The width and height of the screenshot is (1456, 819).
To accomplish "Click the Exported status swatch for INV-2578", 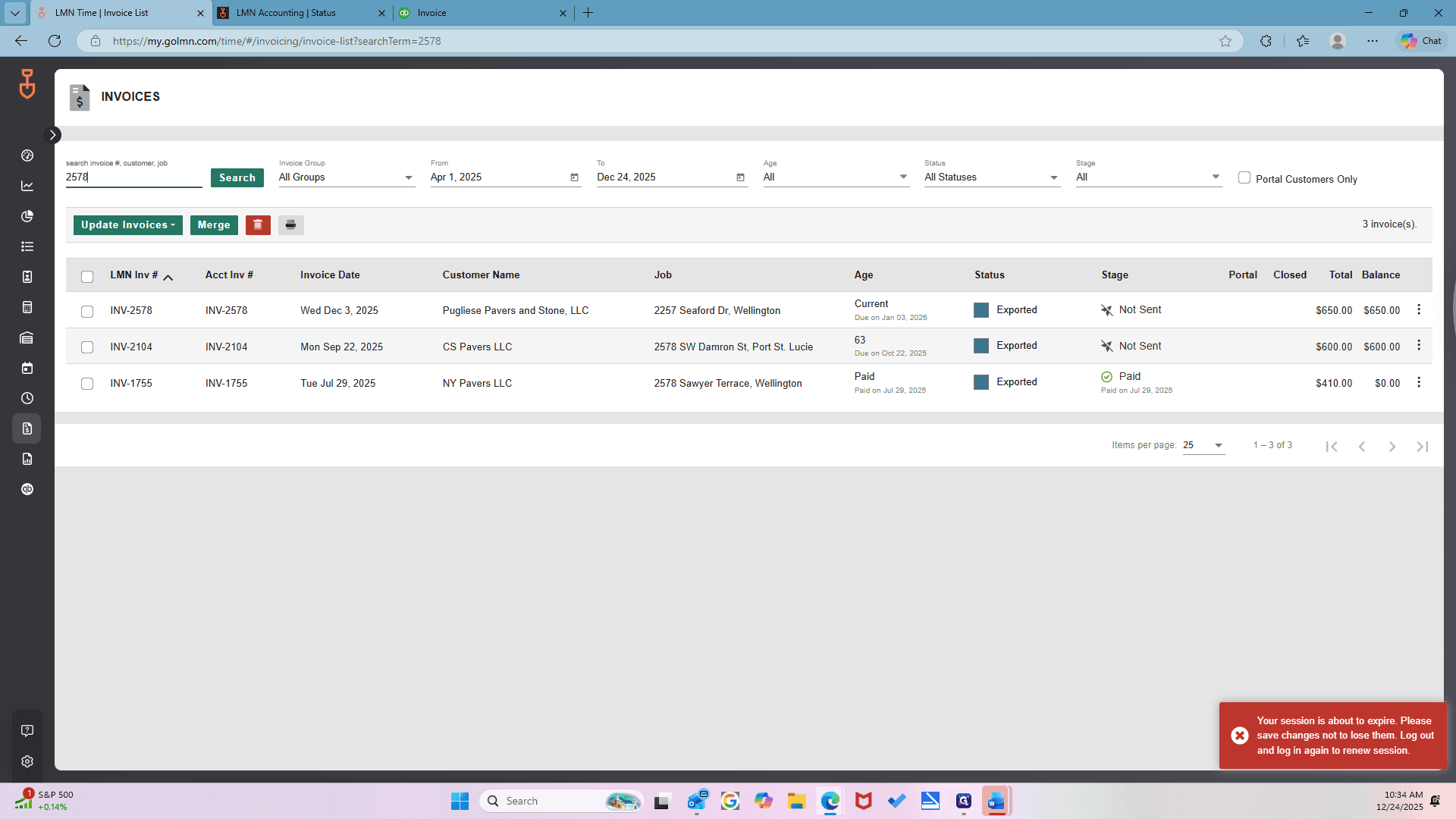I will click(981, 310).
